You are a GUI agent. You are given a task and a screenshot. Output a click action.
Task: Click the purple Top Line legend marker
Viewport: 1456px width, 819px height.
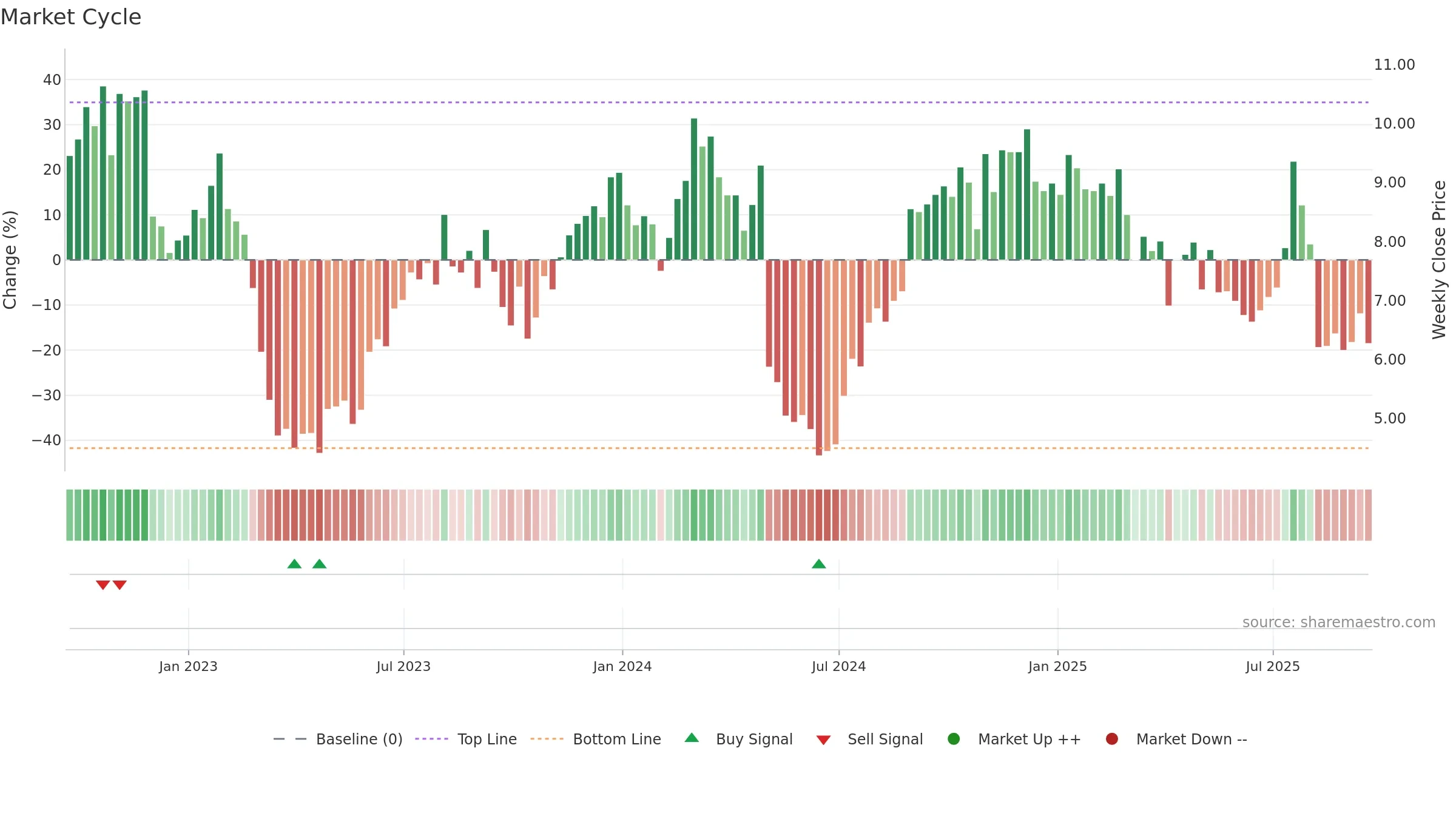431,739
